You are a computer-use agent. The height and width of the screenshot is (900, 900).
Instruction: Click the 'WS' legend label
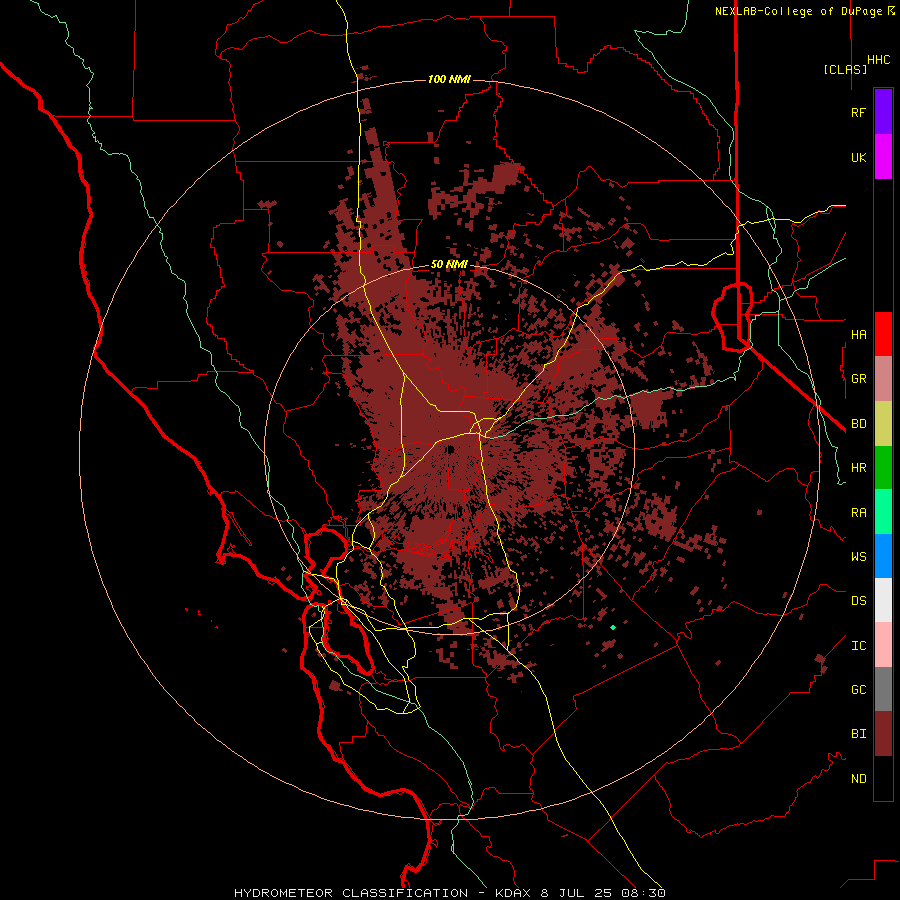(858, 557)
